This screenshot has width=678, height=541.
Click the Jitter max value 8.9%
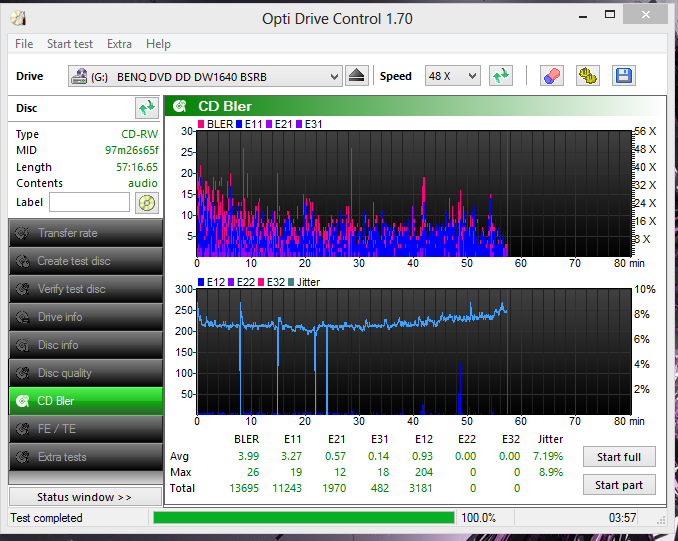[x=551, y=472]
